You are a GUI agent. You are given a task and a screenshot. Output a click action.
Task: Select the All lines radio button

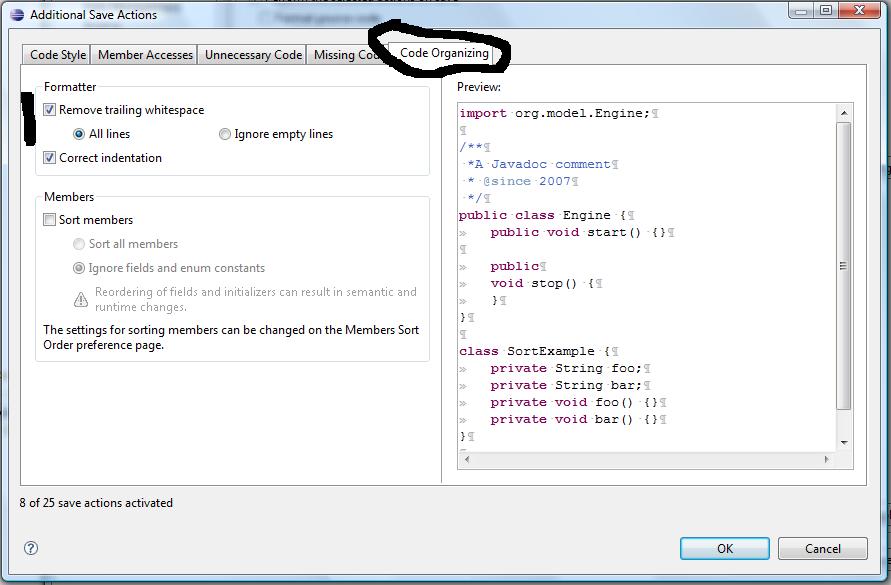coord(79,134)
